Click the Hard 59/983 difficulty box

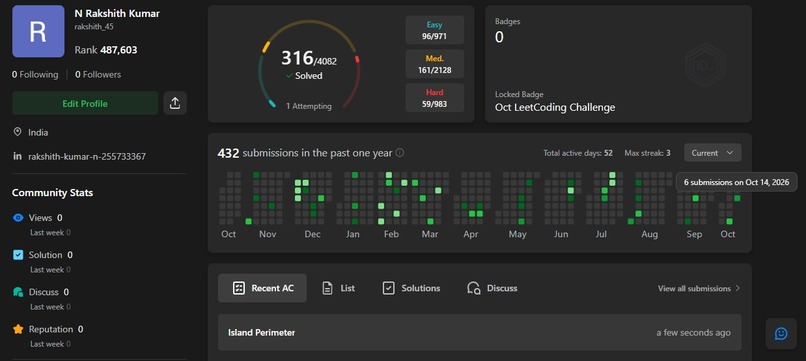(434, 98)
